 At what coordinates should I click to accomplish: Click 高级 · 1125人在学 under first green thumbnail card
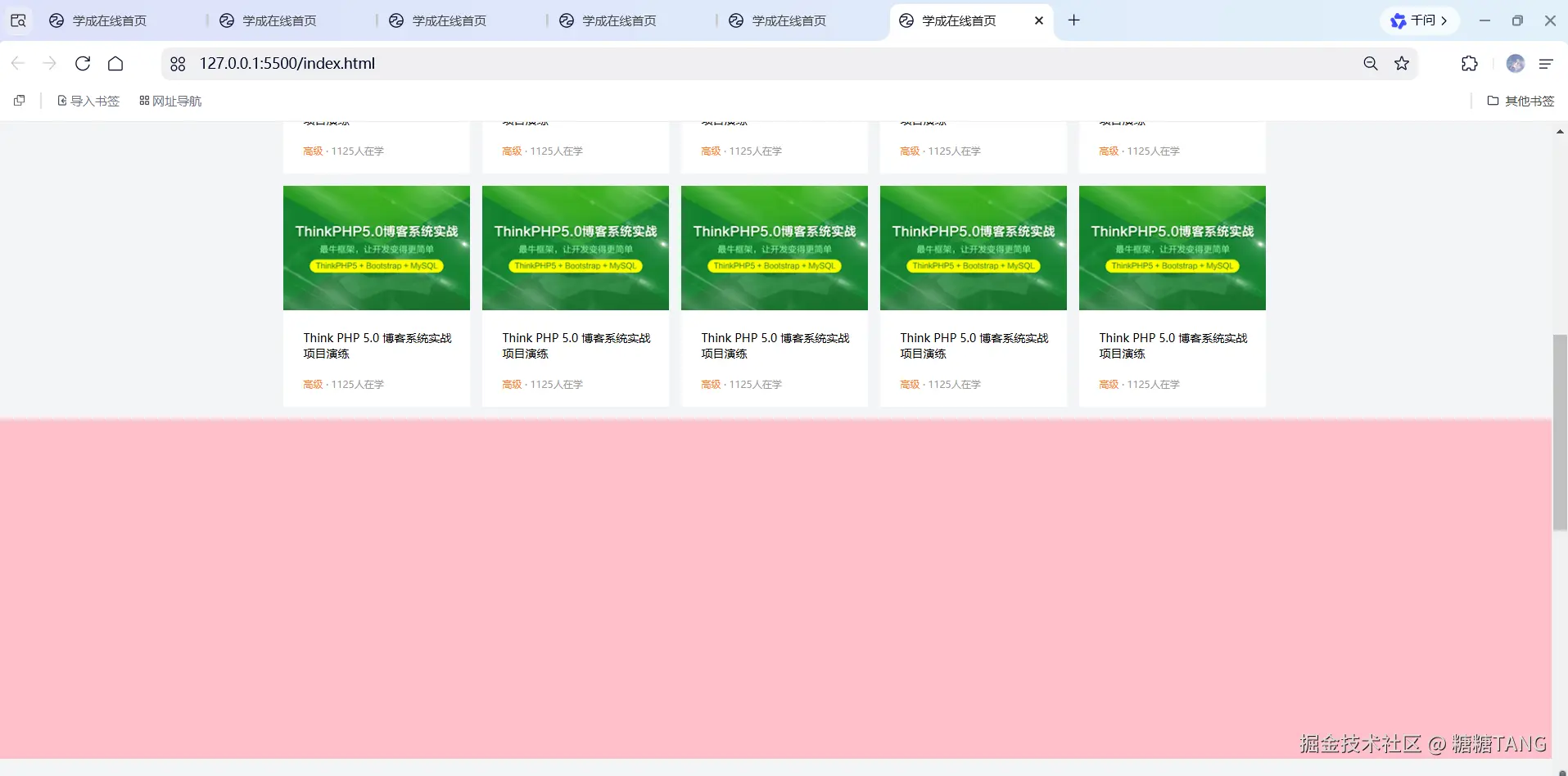[343, 384]
